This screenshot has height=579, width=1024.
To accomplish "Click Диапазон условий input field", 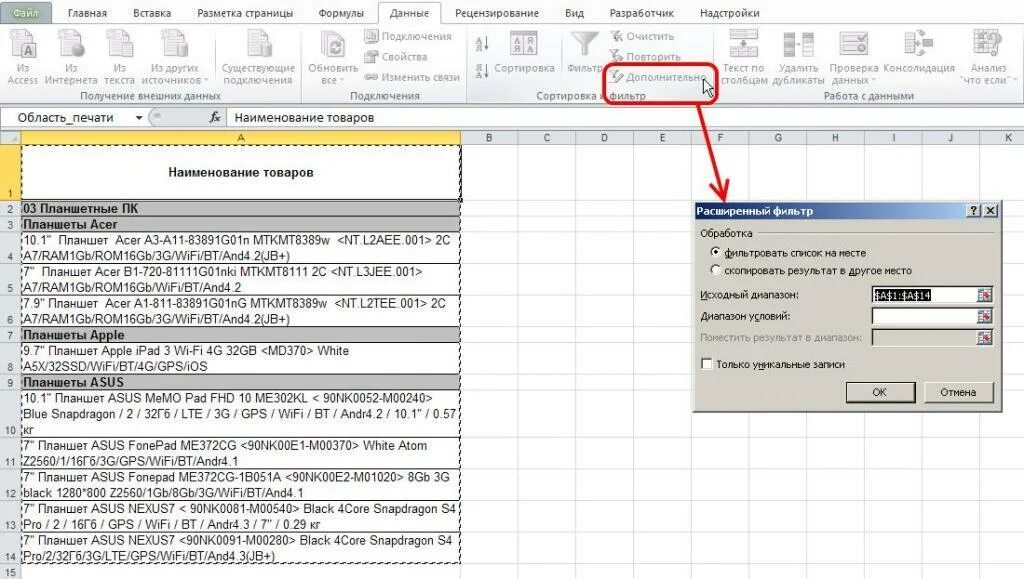I will click(x=923, y=317).
